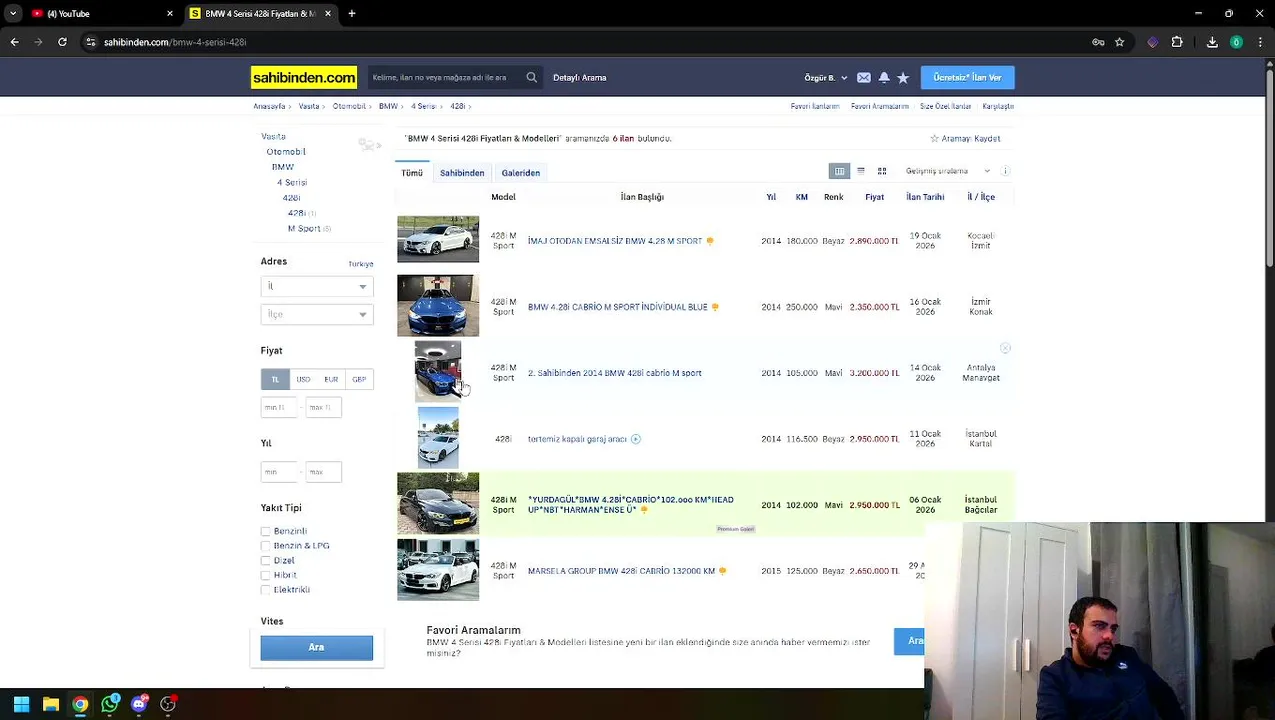The image size is (1275, 720).
Task: Open Size Özel İlanlar link
Action: pos(946,106)
